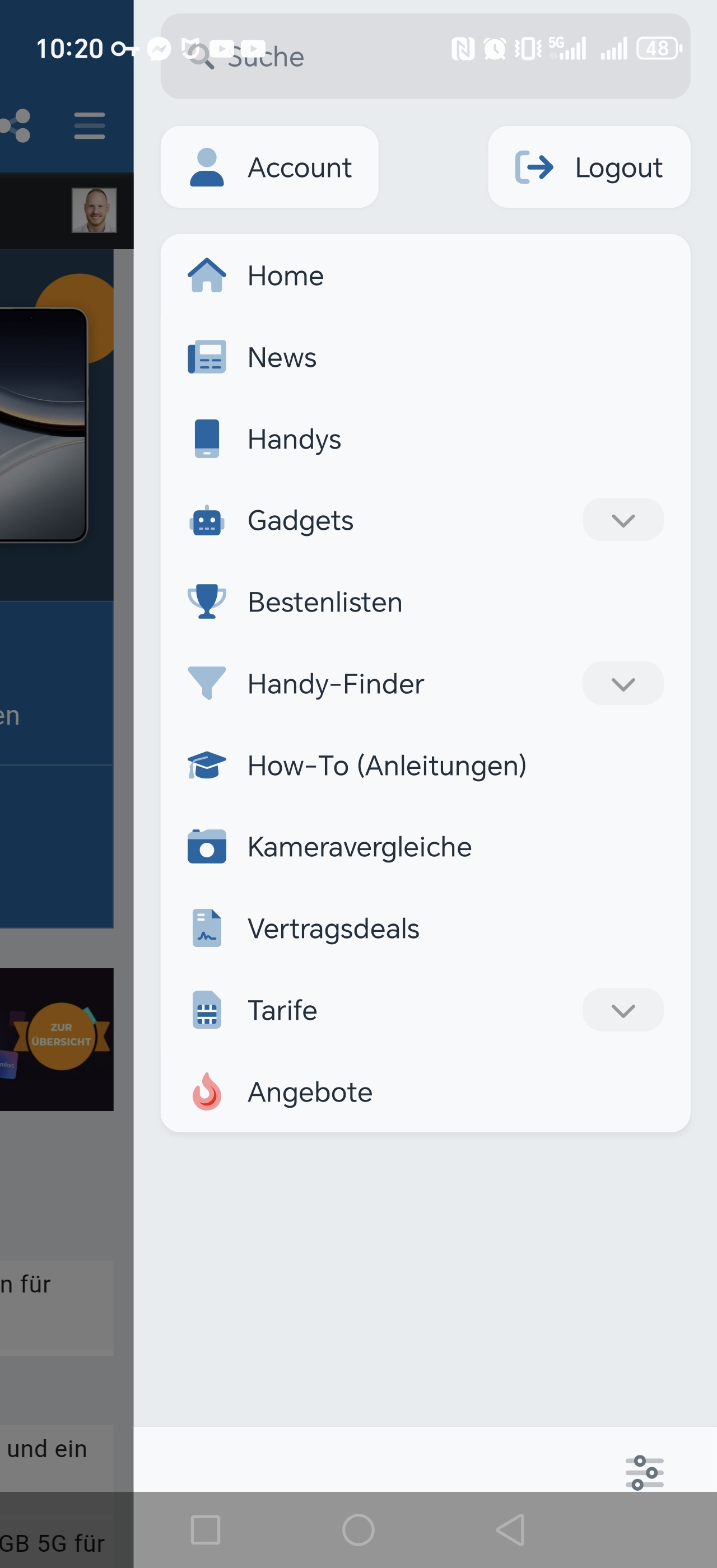Open settings sliders icon at bottom
Viewport: 717px width, 1568px height.
tap(645, 1472)
